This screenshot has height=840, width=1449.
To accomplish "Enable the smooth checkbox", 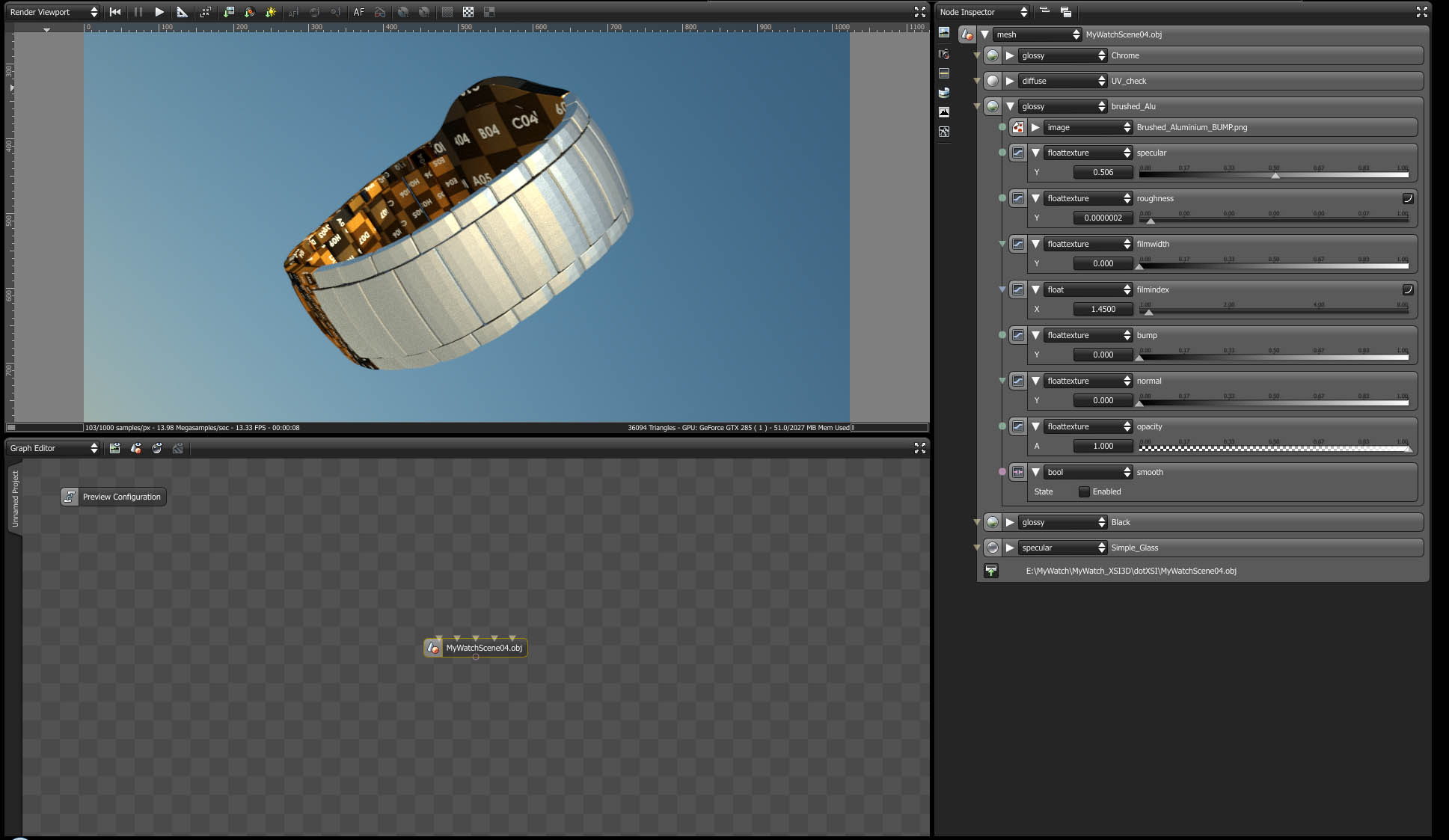I will point(1084,491).
